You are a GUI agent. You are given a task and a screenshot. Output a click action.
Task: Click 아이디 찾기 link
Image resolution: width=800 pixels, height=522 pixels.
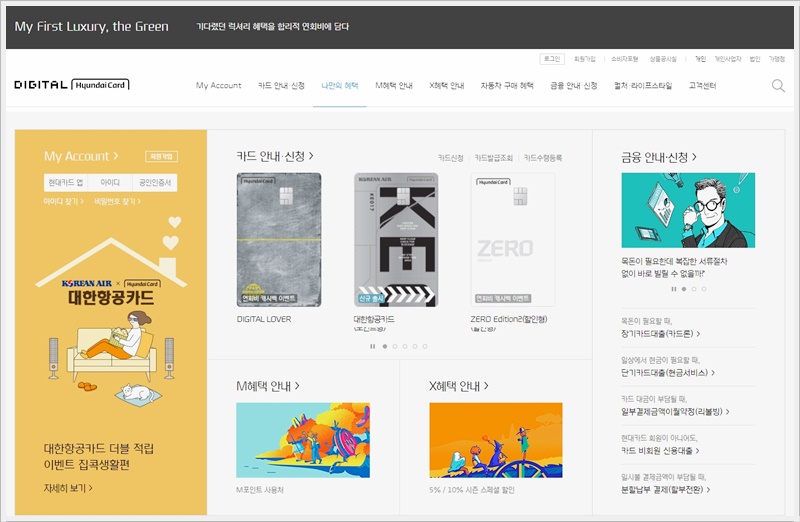(63, 202)
